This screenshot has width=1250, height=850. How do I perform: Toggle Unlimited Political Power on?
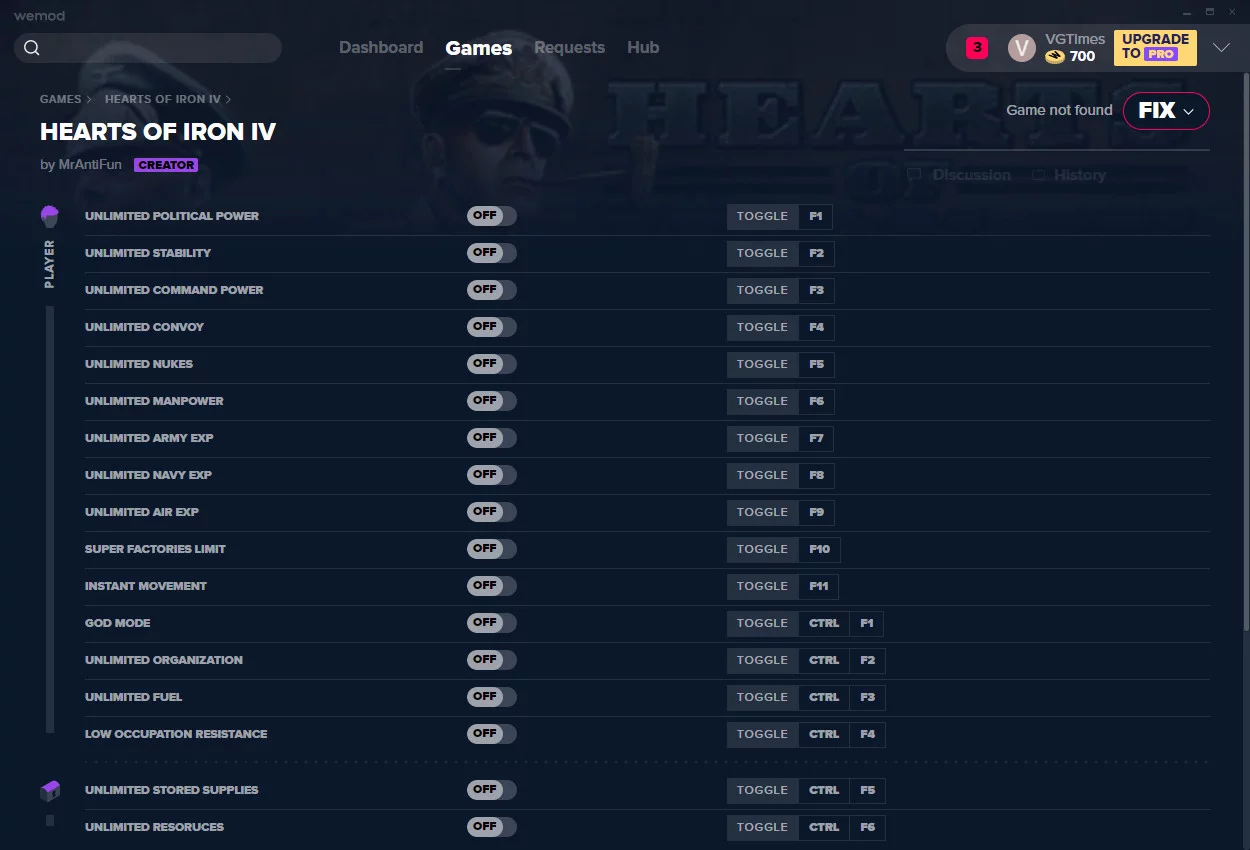click(492, 216)
